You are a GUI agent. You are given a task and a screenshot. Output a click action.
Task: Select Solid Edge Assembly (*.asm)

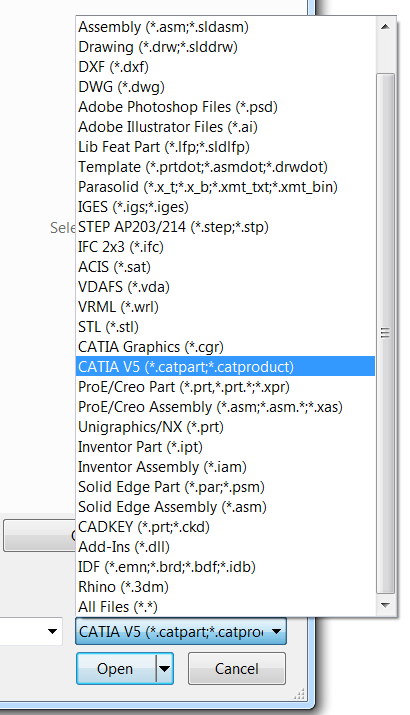tap(225, 507)
